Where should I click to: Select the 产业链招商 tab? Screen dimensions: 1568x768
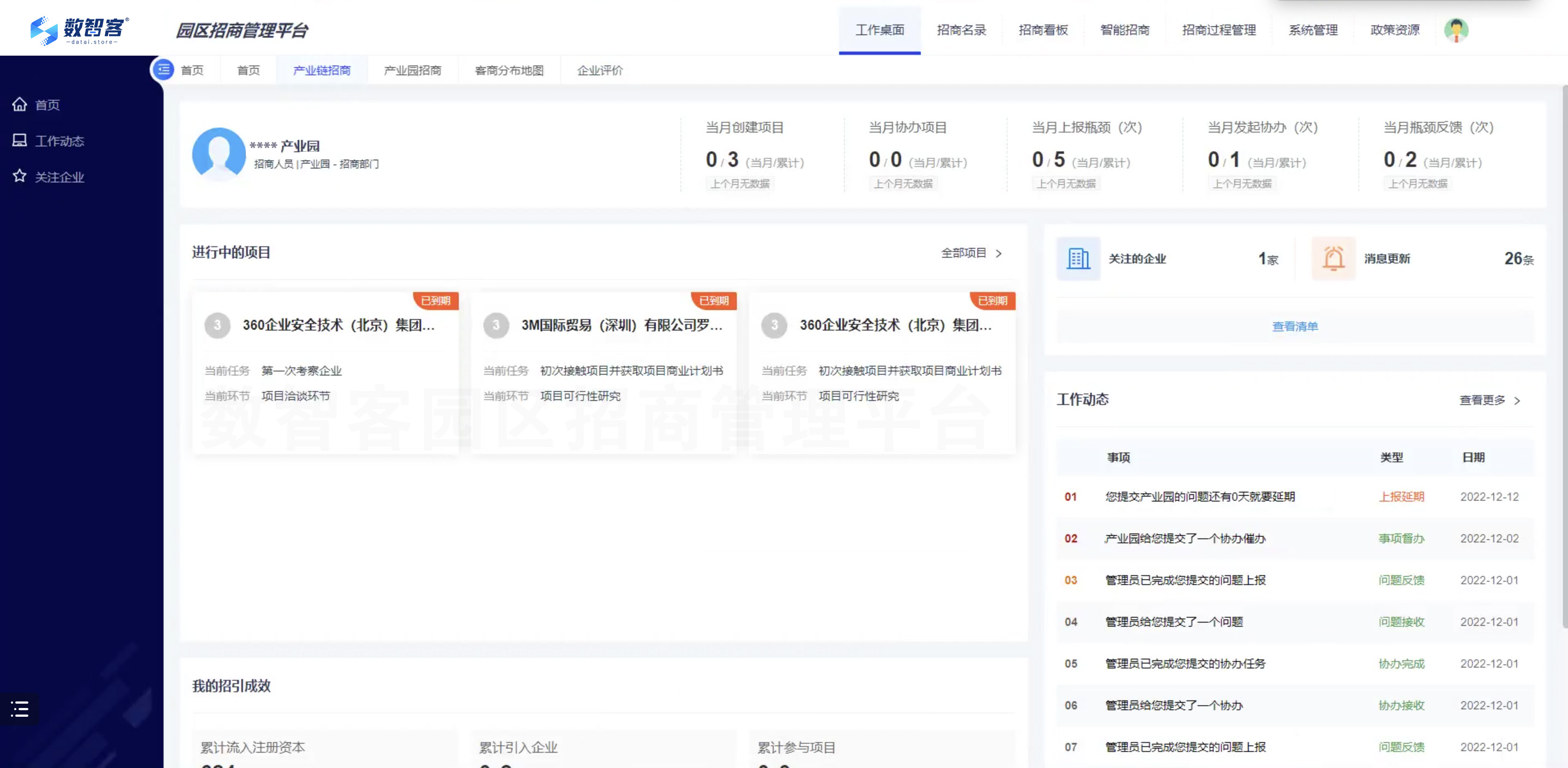322,70
